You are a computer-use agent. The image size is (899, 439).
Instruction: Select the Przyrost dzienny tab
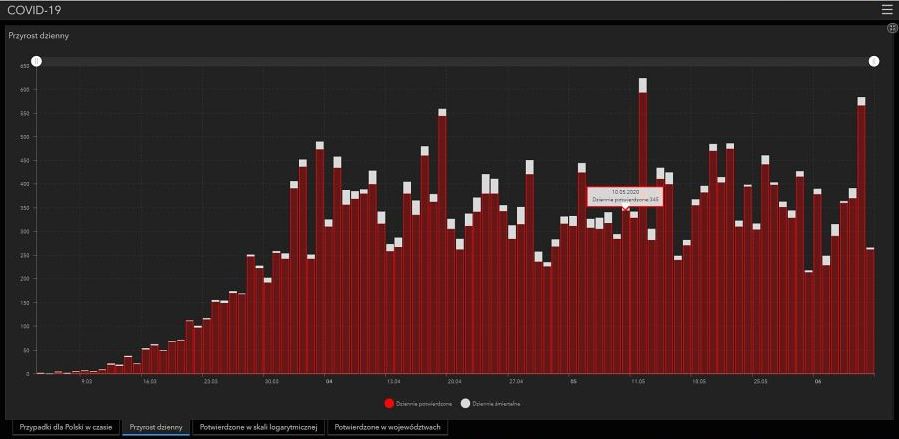click(156, 427)
